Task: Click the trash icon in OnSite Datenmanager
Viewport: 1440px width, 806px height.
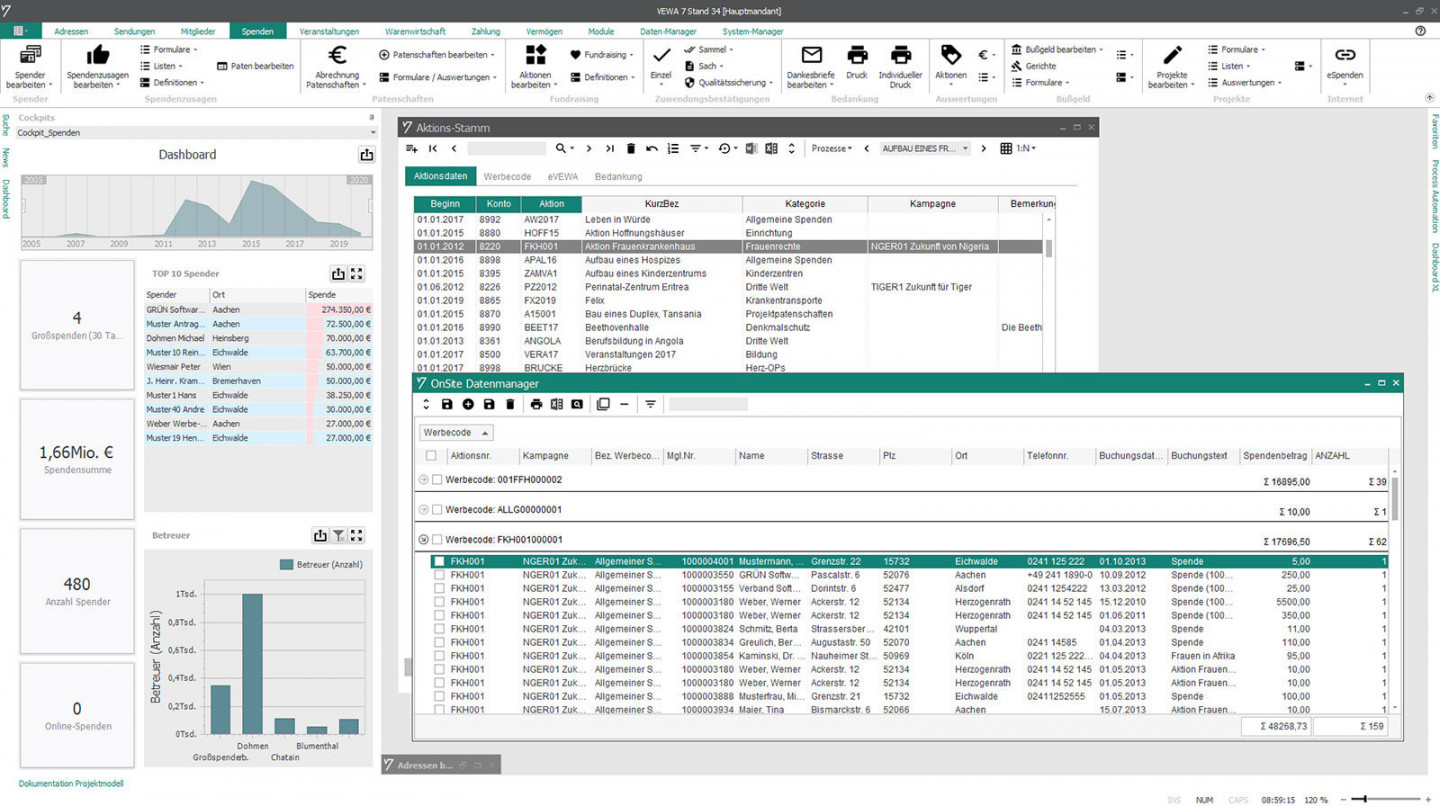Action: coord(510,404)
